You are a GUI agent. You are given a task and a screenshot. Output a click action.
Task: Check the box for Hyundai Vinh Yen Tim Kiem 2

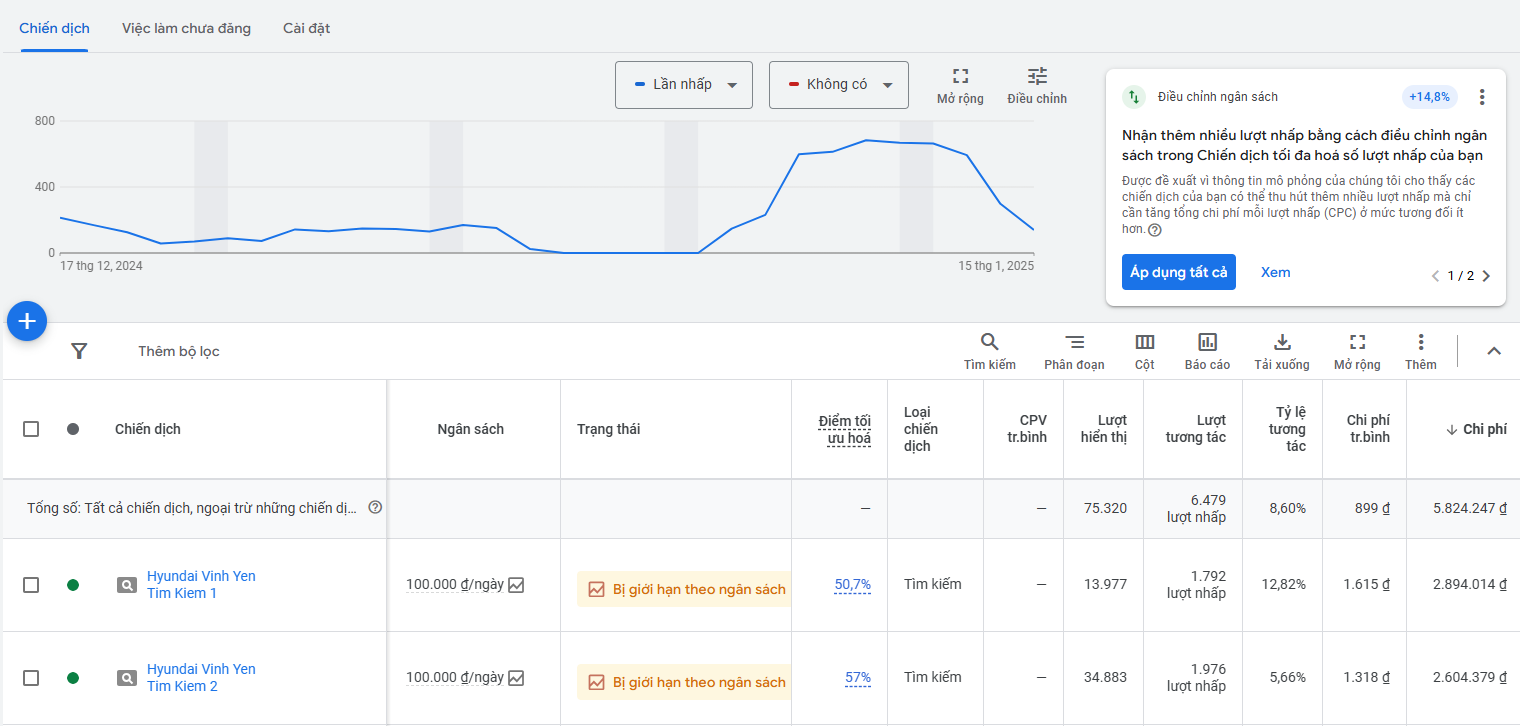coord(31,678)
